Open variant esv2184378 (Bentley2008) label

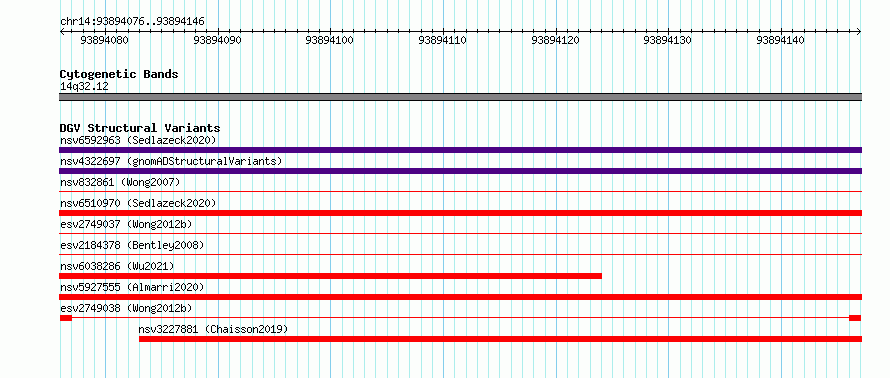132,245
